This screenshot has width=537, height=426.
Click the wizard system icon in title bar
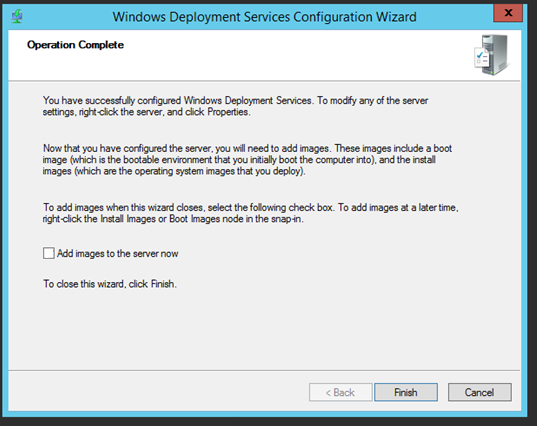(x=16, y=16)
